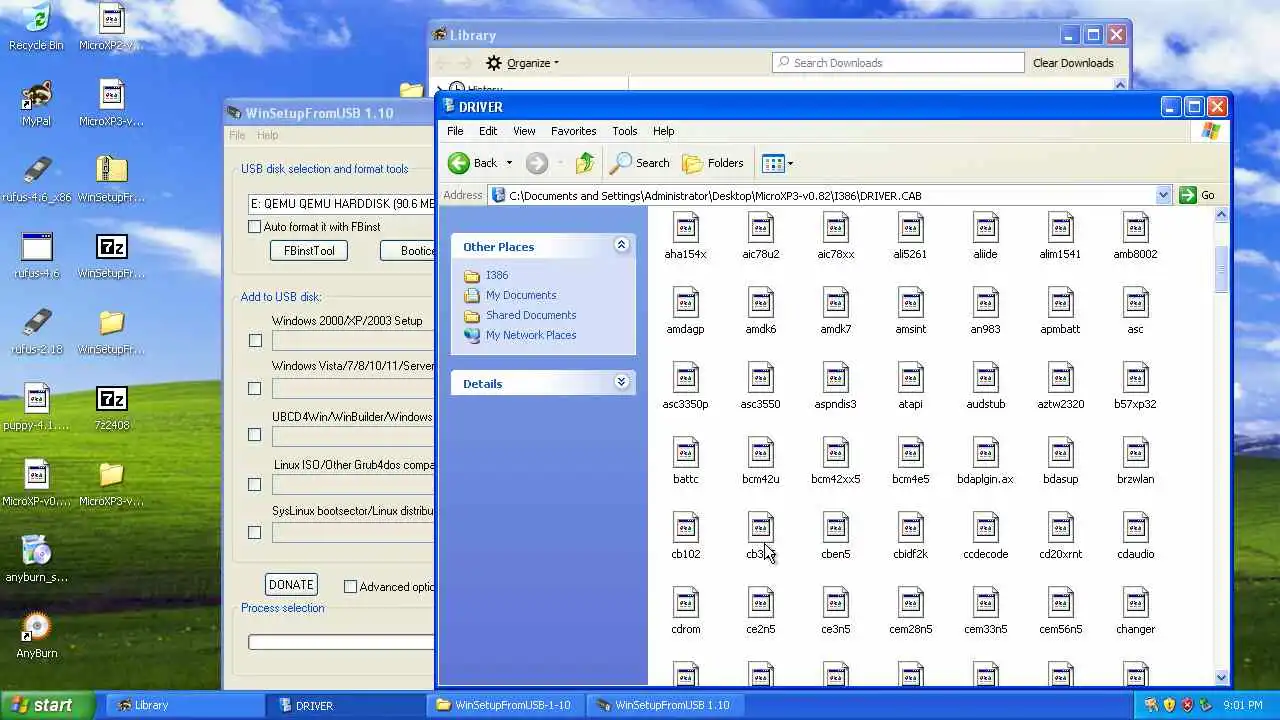Image resolution: width=1280 pixels, height=720 pixels.
Task: Click the Back arrow in DRIVER window
Action: pyautogui.click(x=459, y=163)
